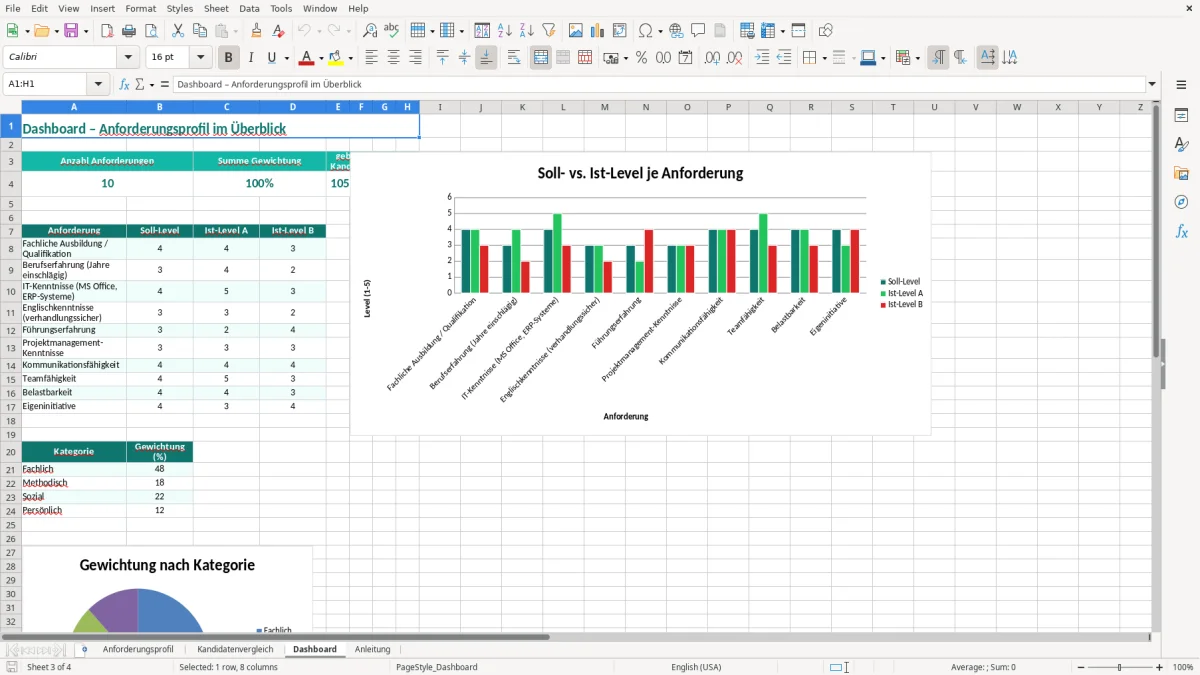Screen dimensions: 1200x675
Task: Click the Copy icon
Action: 199,31
